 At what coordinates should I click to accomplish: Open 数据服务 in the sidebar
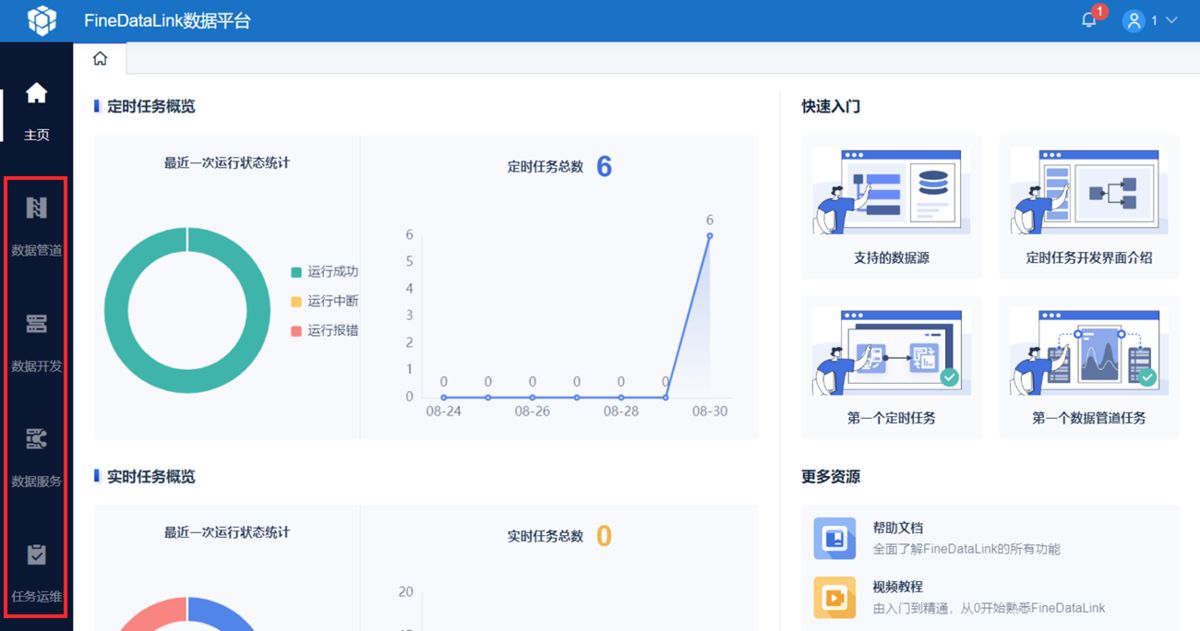[x=36, y=458]
